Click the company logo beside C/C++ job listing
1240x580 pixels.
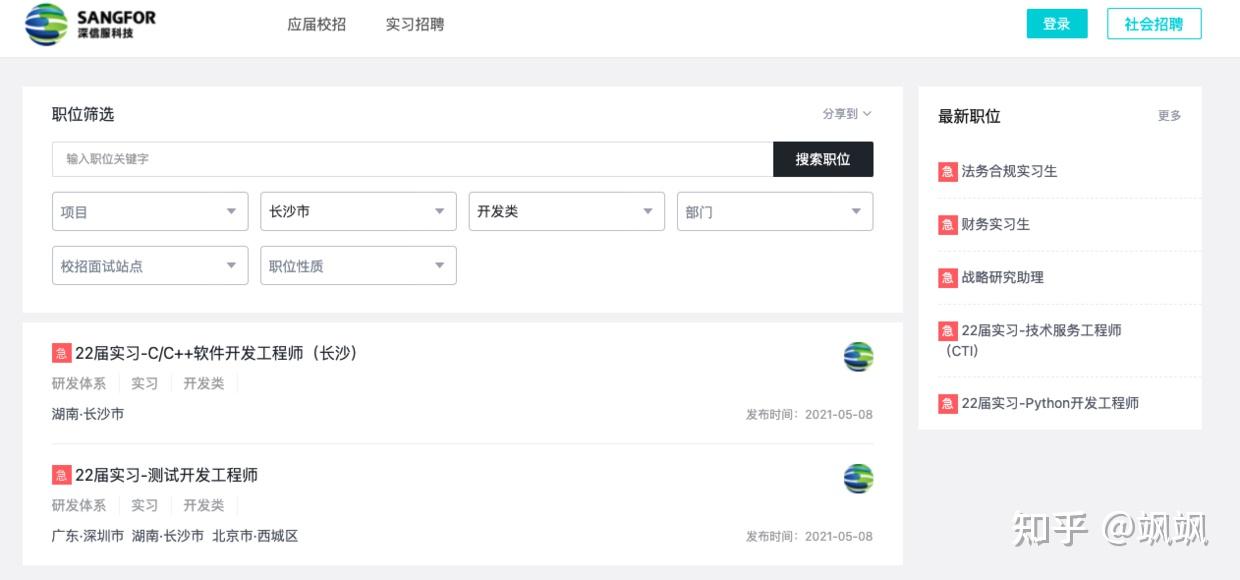pyautogui.click(x=858, y=357)
